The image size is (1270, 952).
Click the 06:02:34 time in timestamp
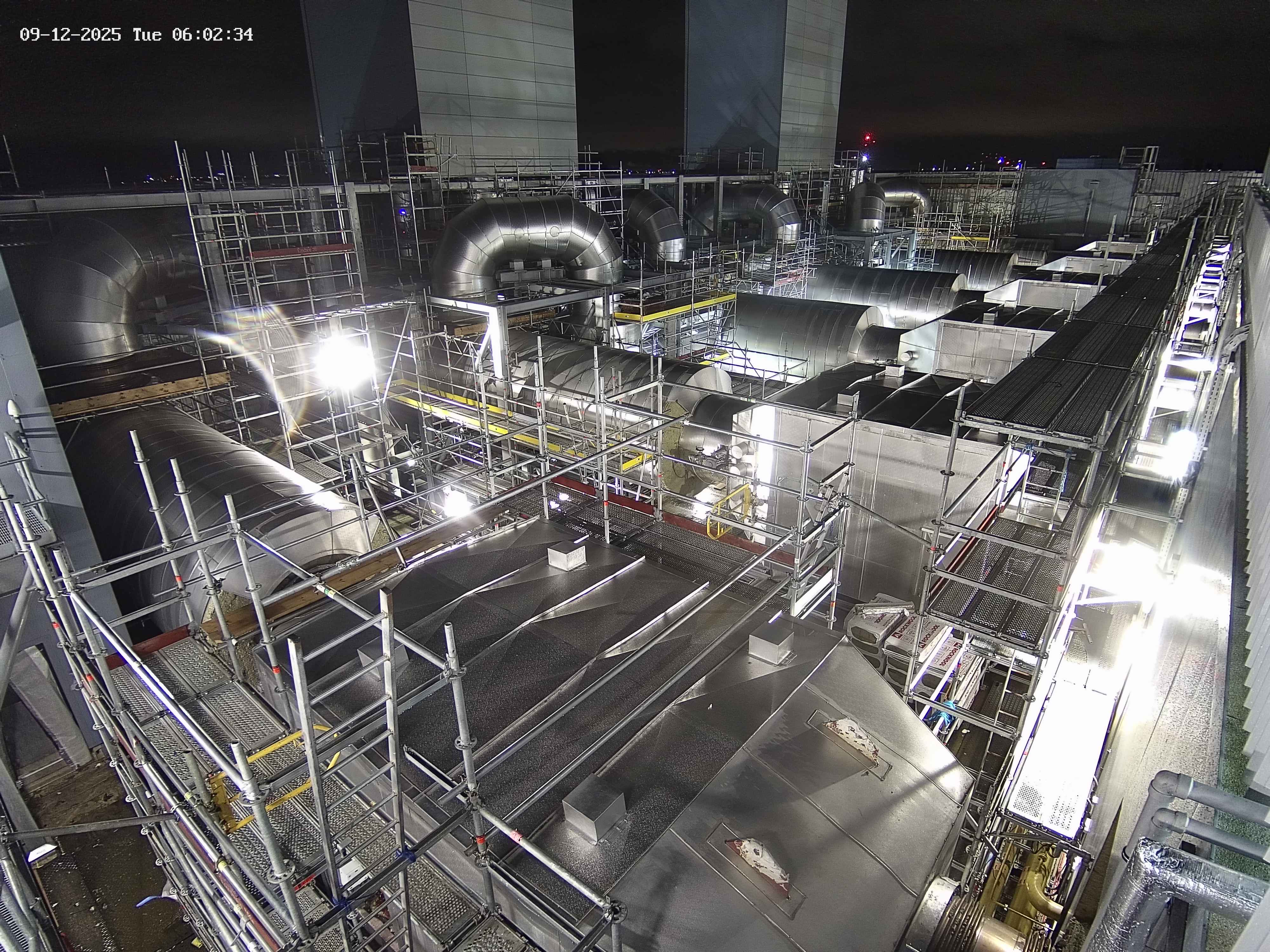coord(212,35)
